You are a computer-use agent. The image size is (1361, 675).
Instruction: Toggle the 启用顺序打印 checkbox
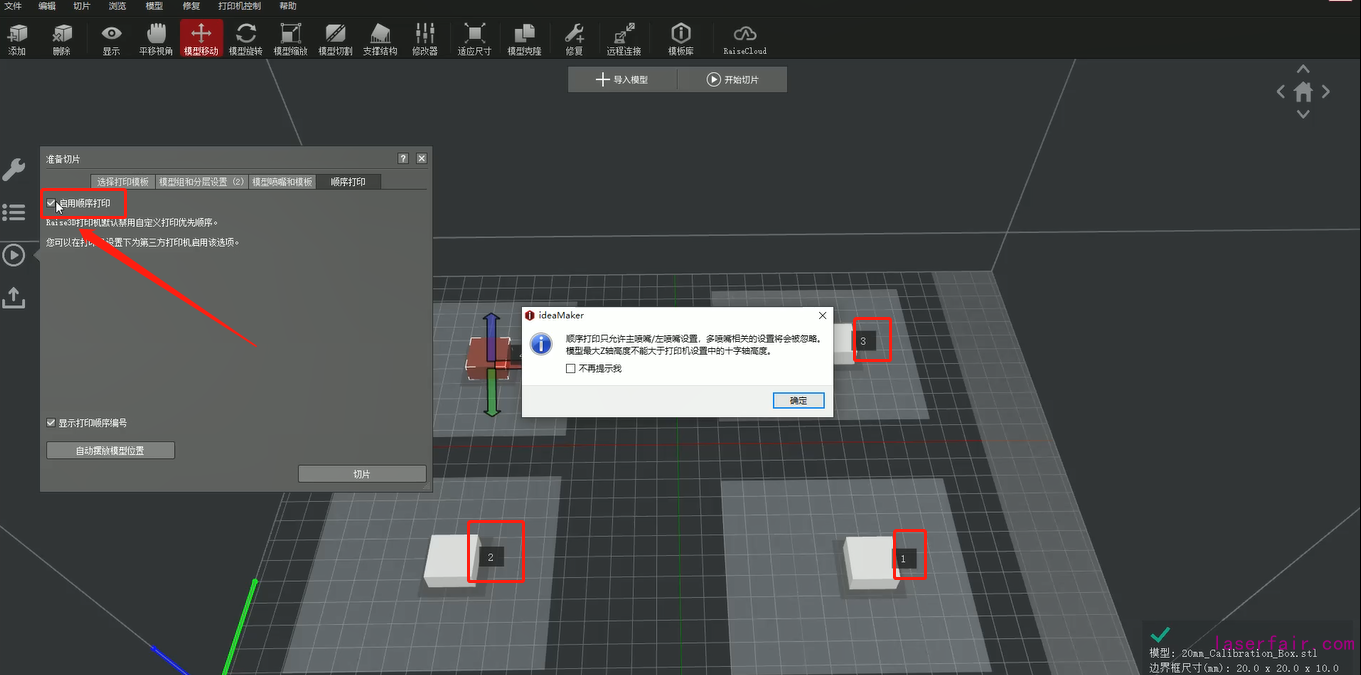[x=51, y=203]
